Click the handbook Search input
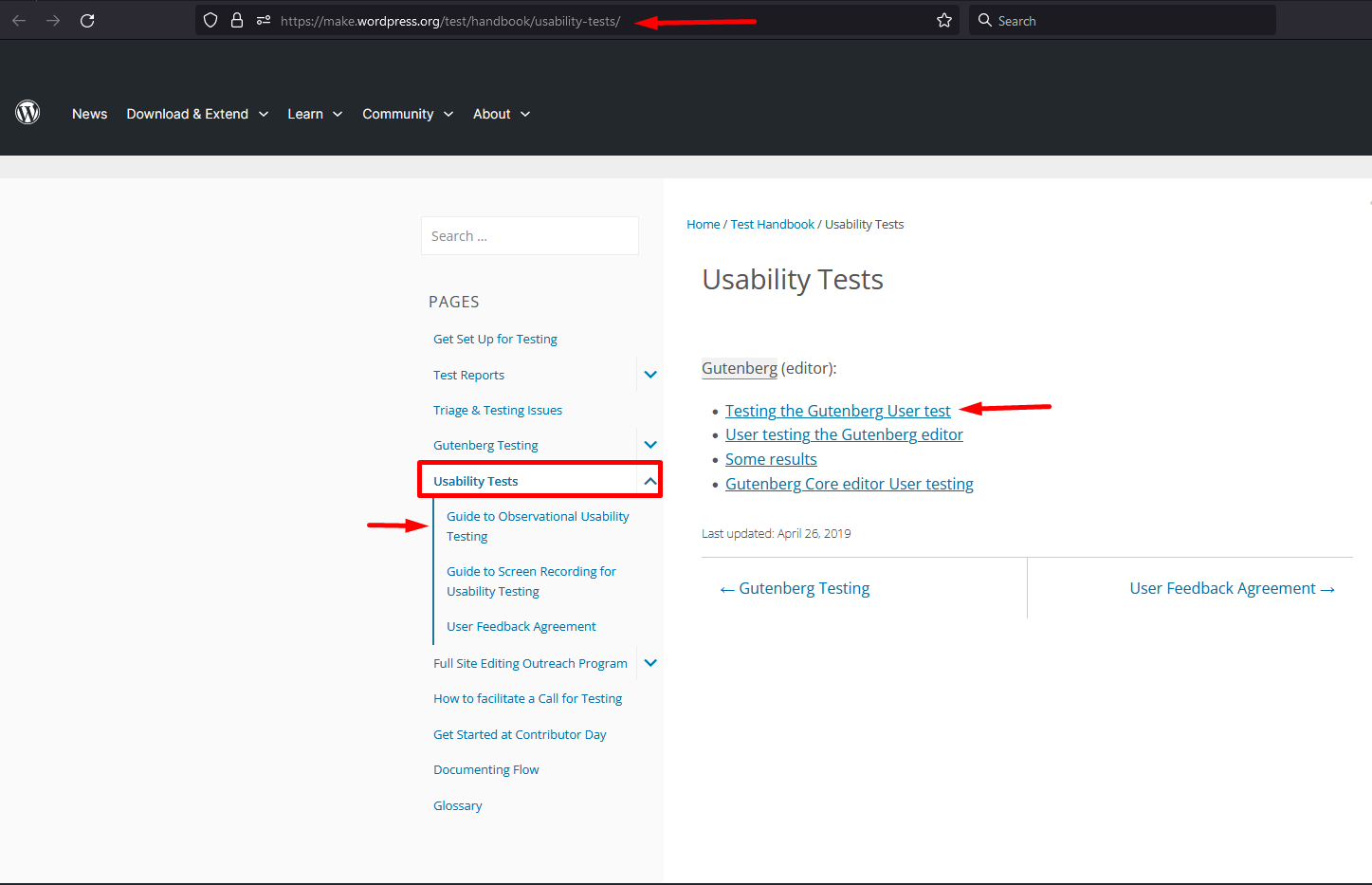The height and width of the screenshot is (885, 1372). (x=529, y=235)
